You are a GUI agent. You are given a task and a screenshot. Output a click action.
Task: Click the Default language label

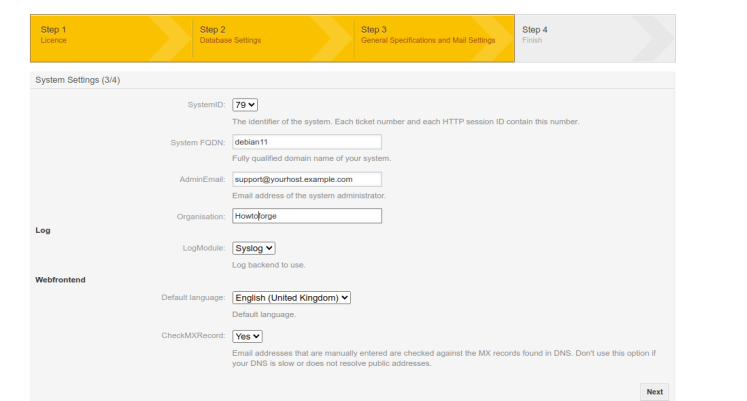pos(193,297)
